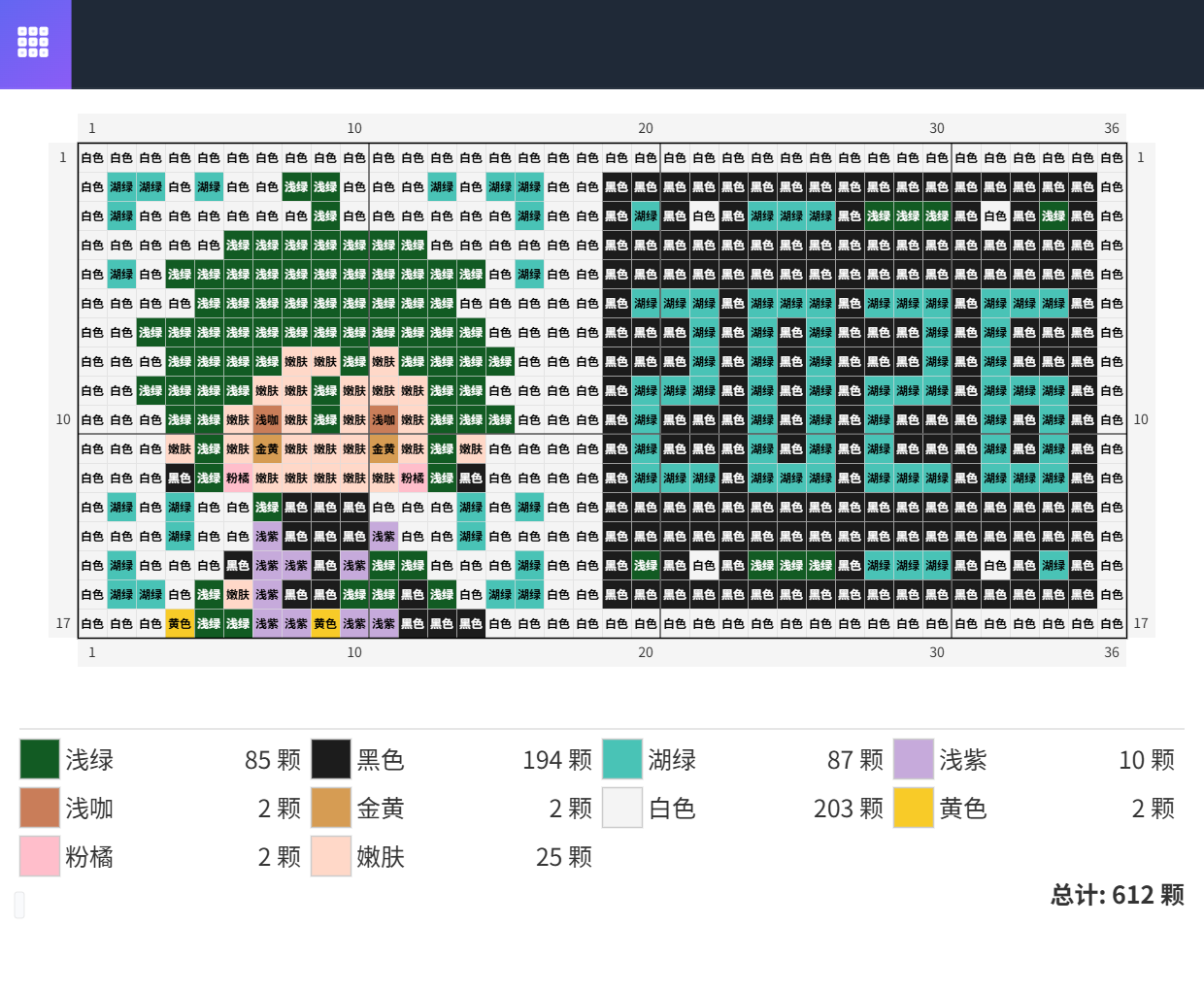1204x991 pixels.
Task: Select the 浅咖 light brown legend swatch
Action: [x=40, y=808]
